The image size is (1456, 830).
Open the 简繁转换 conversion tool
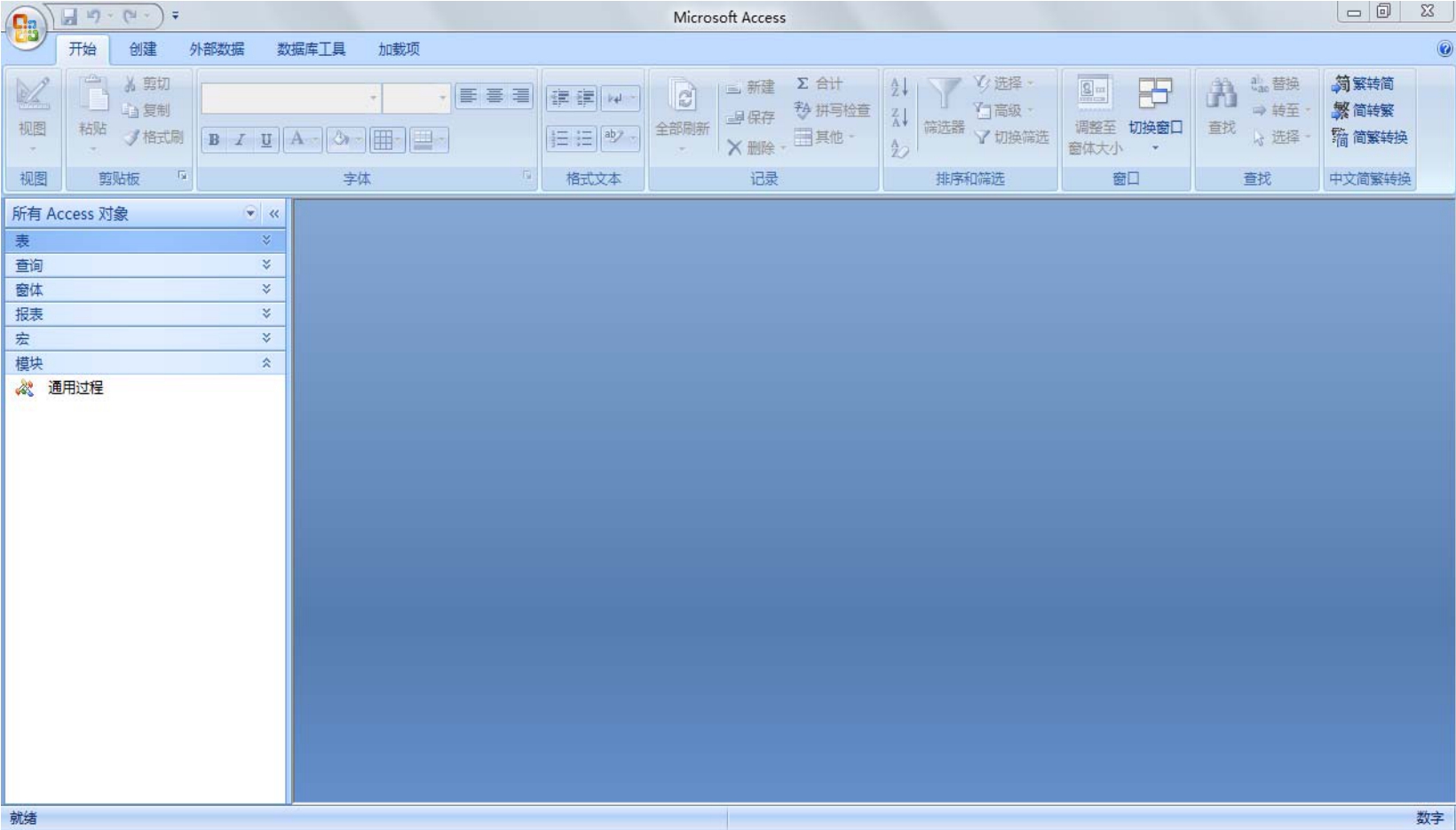tap(1341, 138)
